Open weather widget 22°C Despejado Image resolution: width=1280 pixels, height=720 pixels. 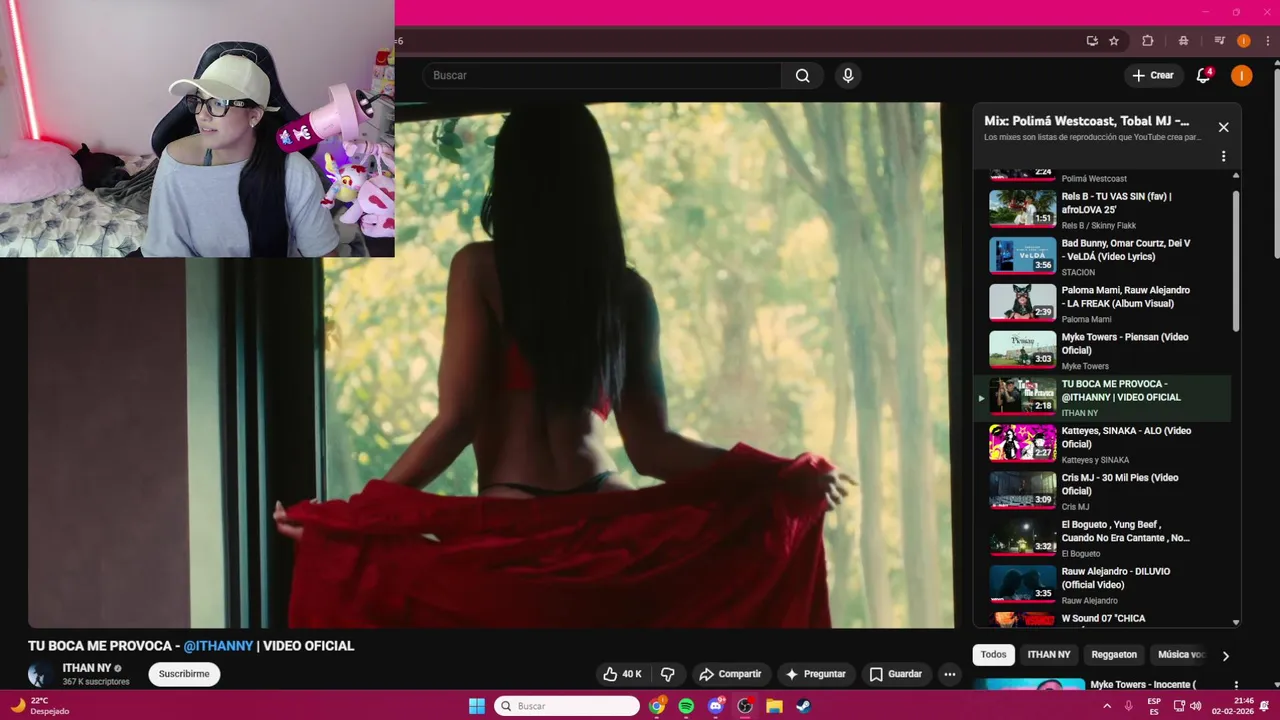[40, 706]
